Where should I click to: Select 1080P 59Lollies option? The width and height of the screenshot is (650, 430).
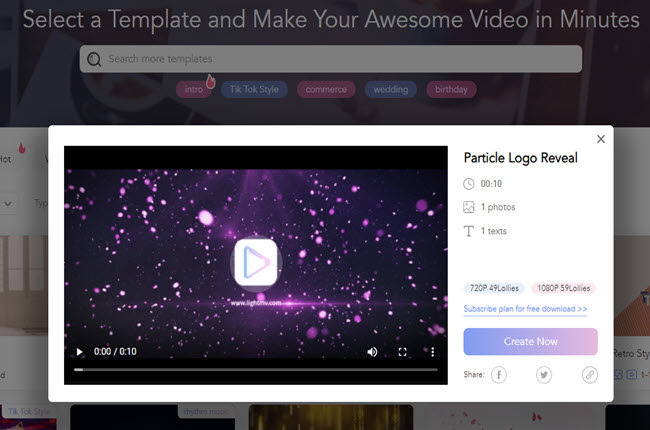coord(563,288)
